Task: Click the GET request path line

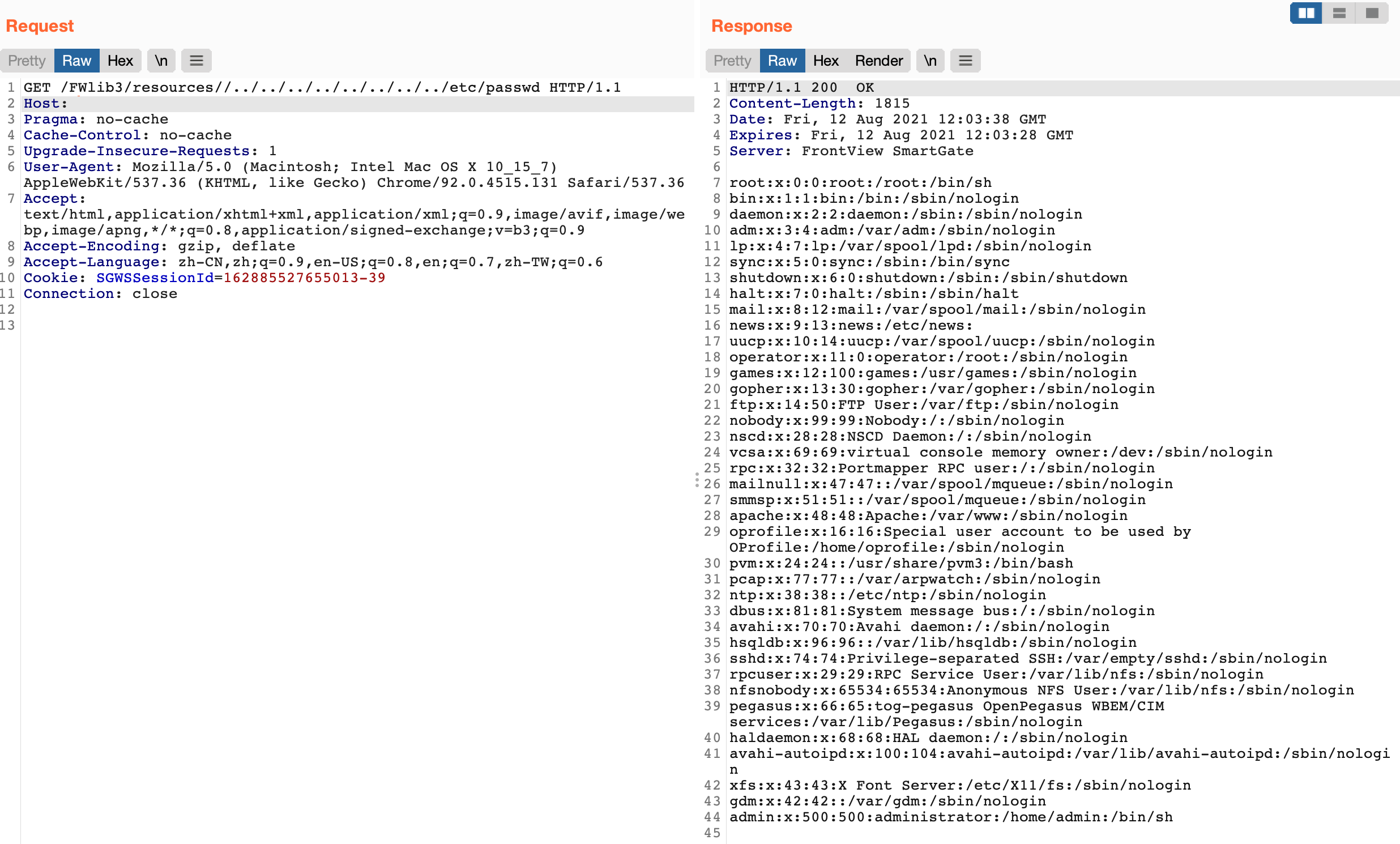Action: click(322, 88)
